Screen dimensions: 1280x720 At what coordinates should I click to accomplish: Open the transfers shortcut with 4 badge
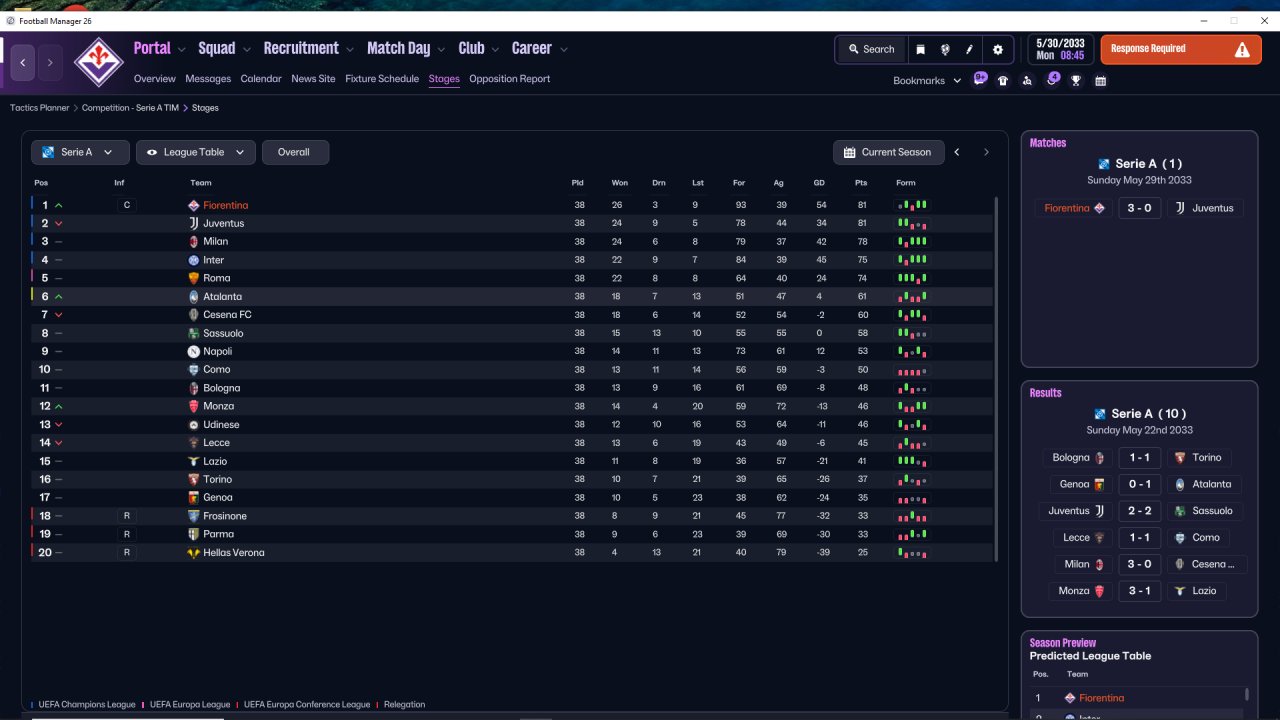pyautogui.click(x=1052, y=80)
